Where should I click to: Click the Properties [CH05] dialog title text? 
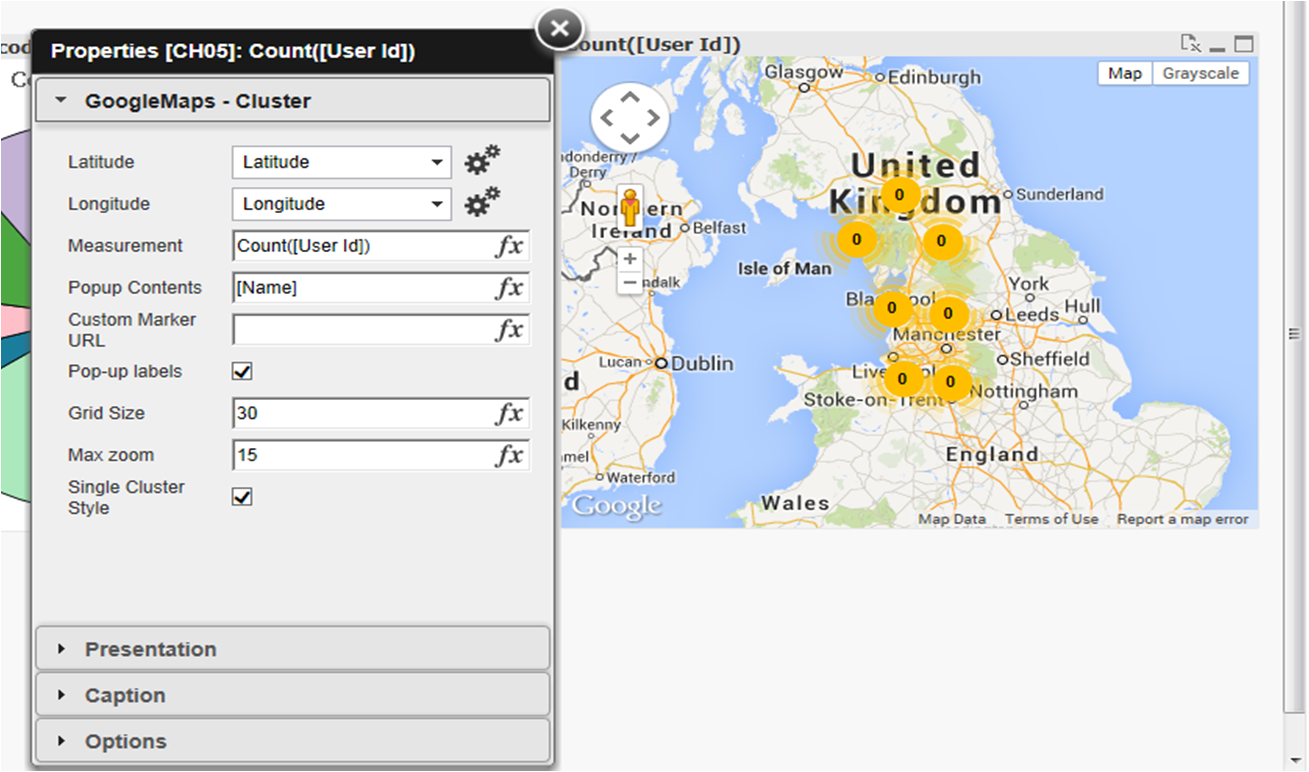tap(233, 51)
